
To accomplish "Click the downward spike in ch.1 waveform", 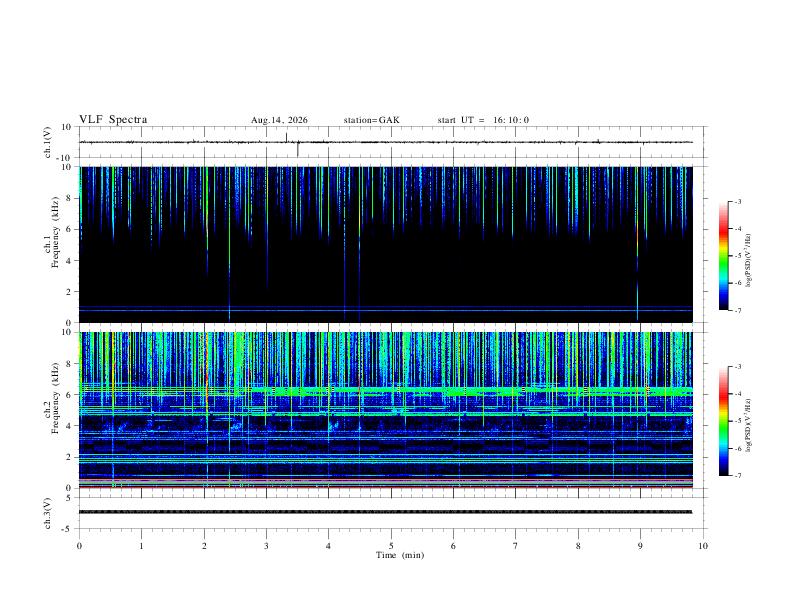I will (x=298, y=149).
